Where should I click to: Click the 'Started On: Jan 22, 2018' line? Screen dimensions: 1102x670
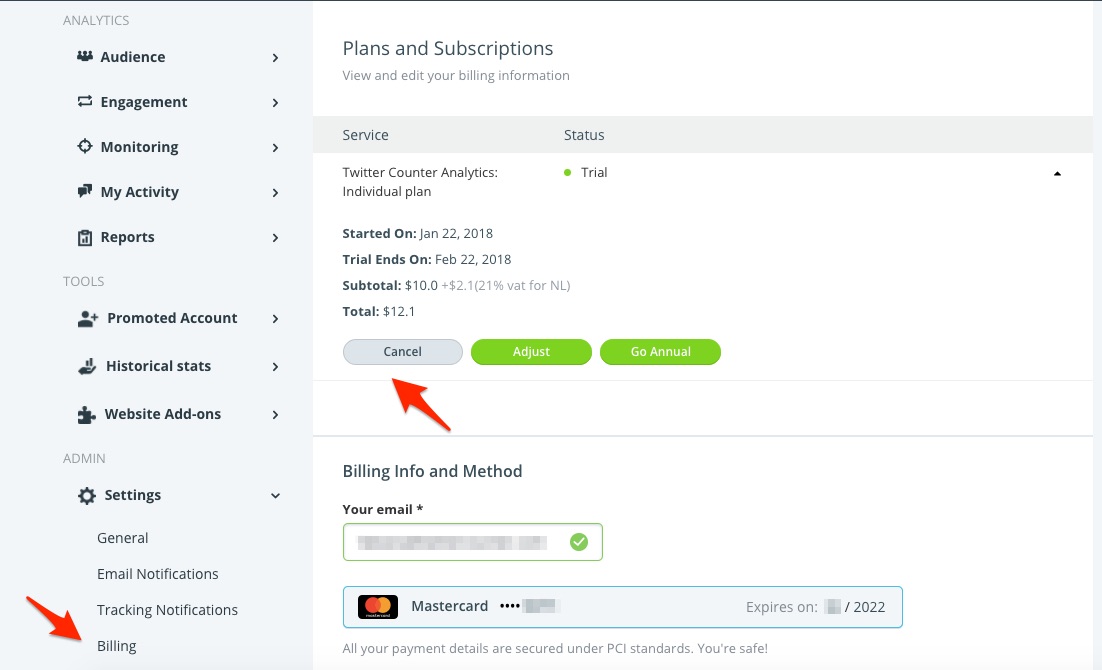coord(417,233)
